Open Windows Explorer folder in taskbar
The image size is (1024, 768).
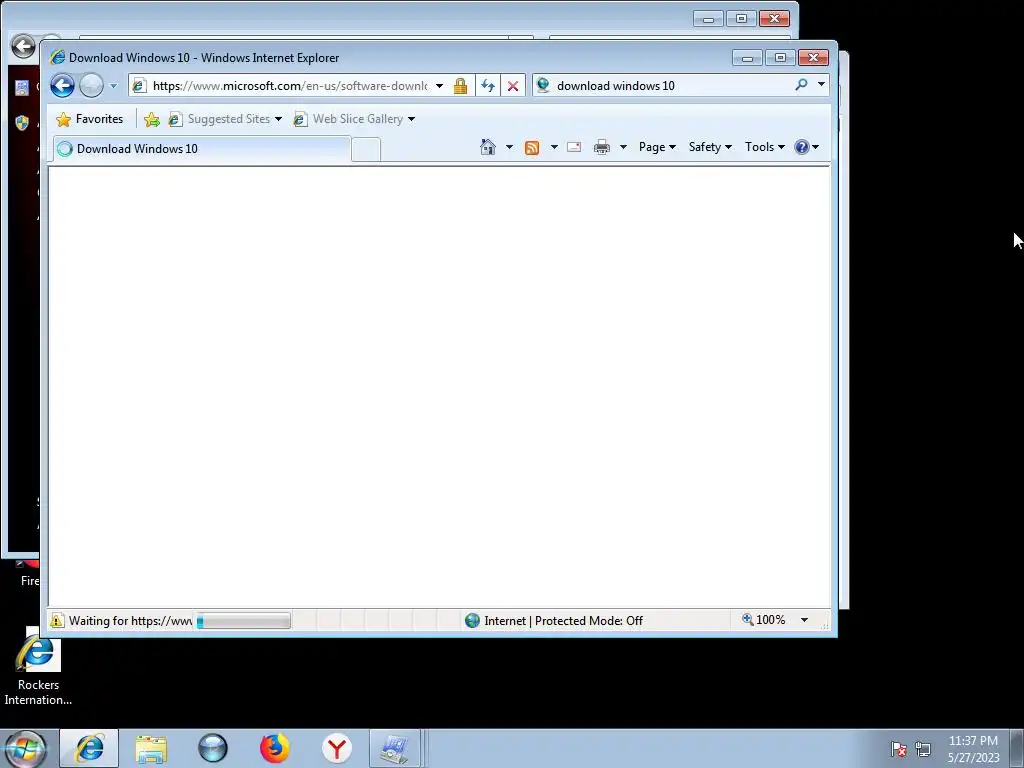151,749
